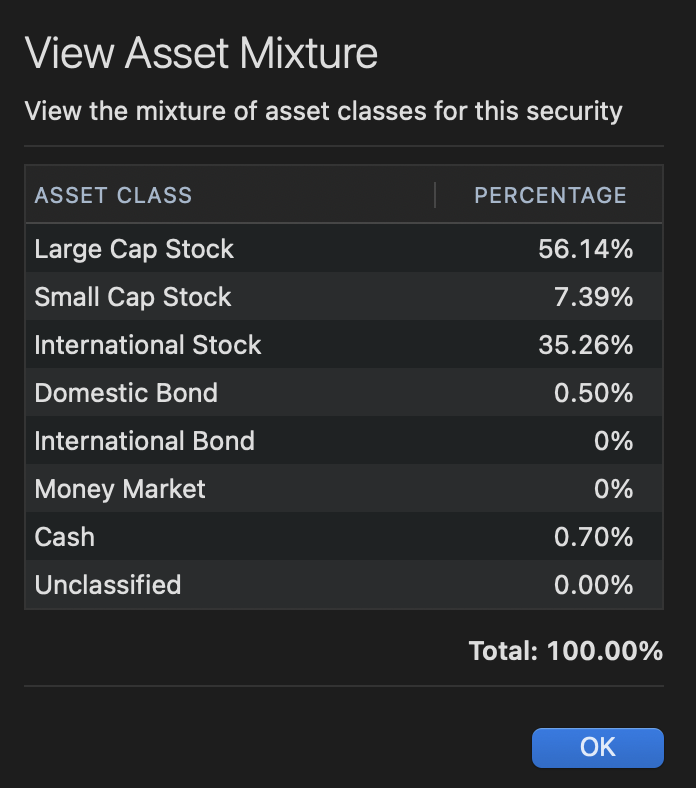Select the International Stock row label
696x788 pixels.
(x=148, y=345)
